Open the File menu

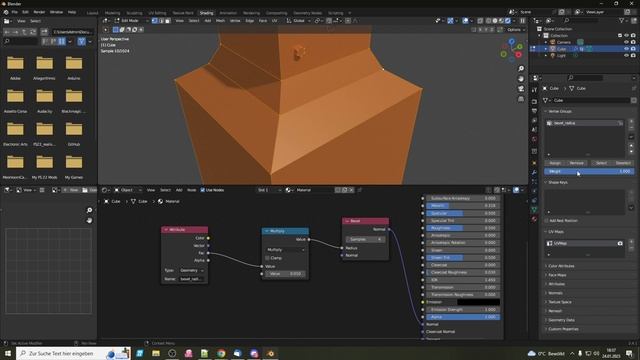coord(15,12)
